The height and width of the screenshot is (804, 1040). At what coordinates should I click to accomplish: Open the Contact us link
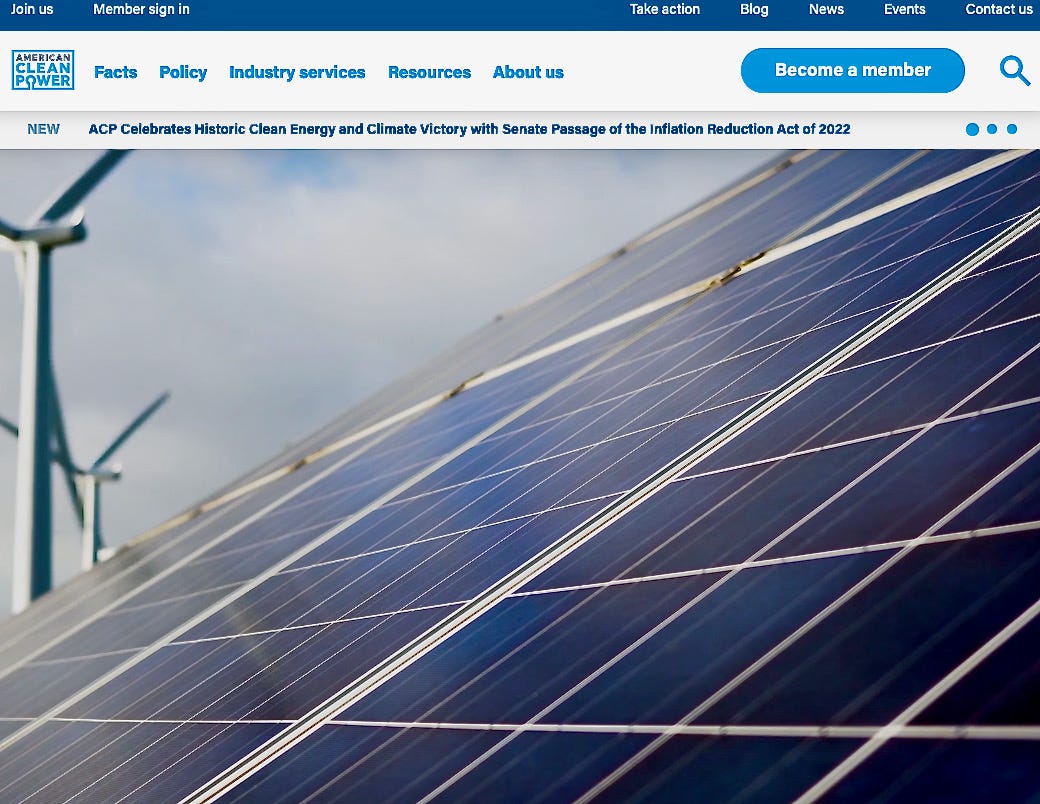point(999,9)
